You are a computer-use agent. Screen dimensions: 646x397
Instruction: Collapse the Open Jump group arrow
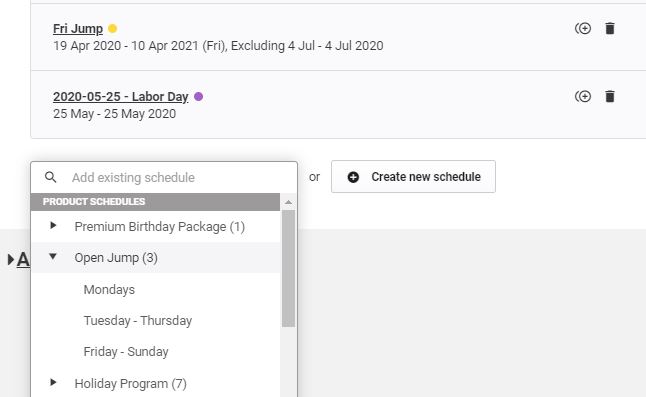53,256
